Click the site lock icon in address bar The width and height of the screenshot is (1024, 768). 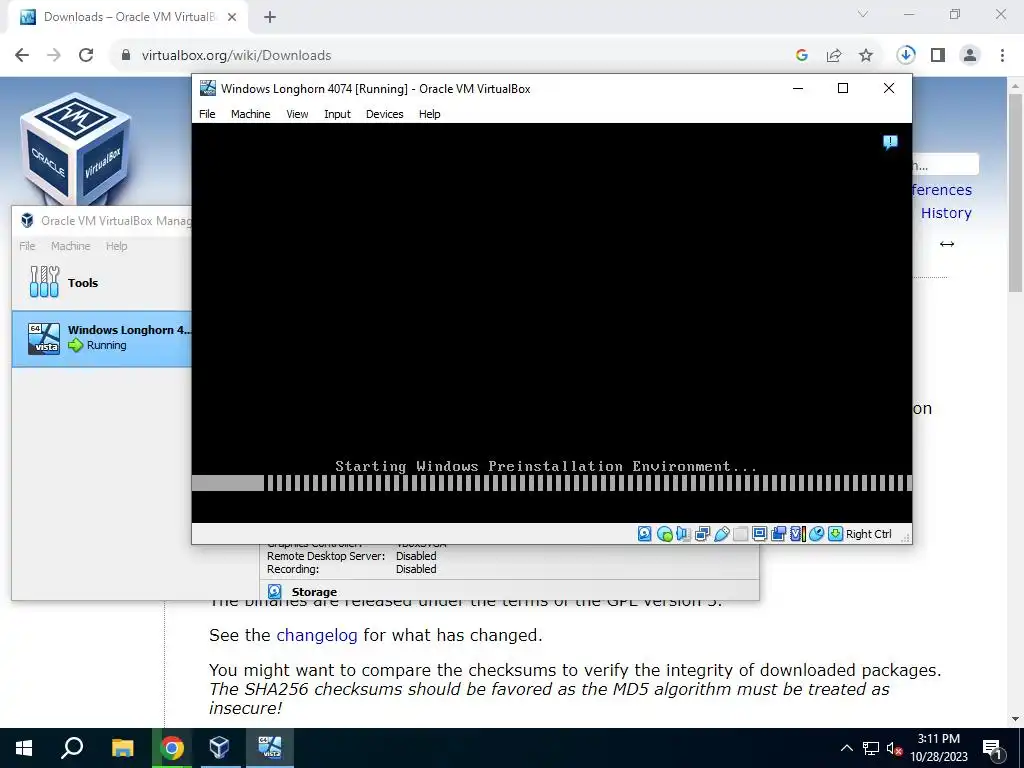point(126,56)
